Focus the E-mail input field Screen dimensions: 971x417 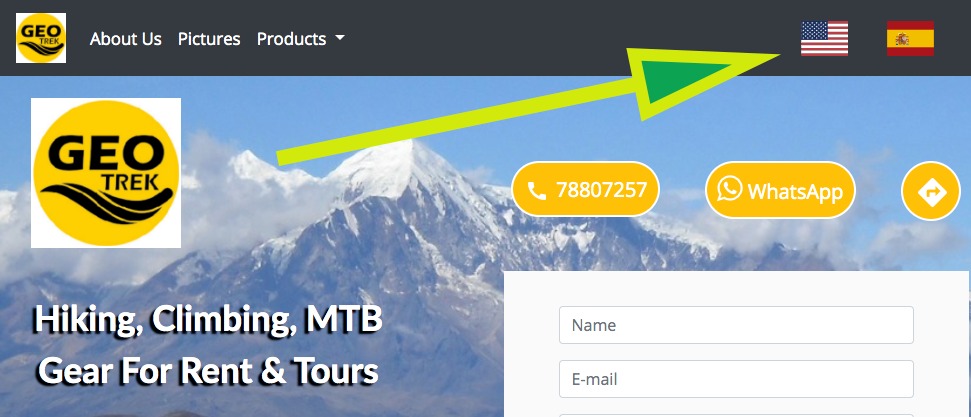pos(736,379)
